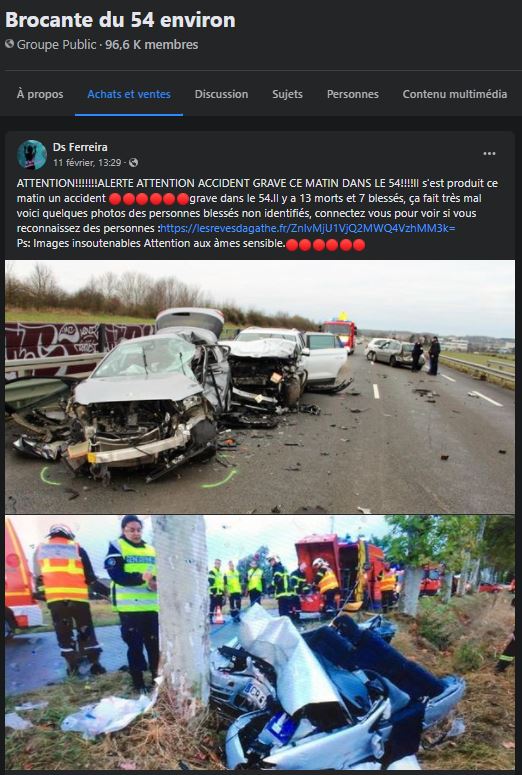
Task: Click Ds Ferreira's profile avatar
Action: 32,155
